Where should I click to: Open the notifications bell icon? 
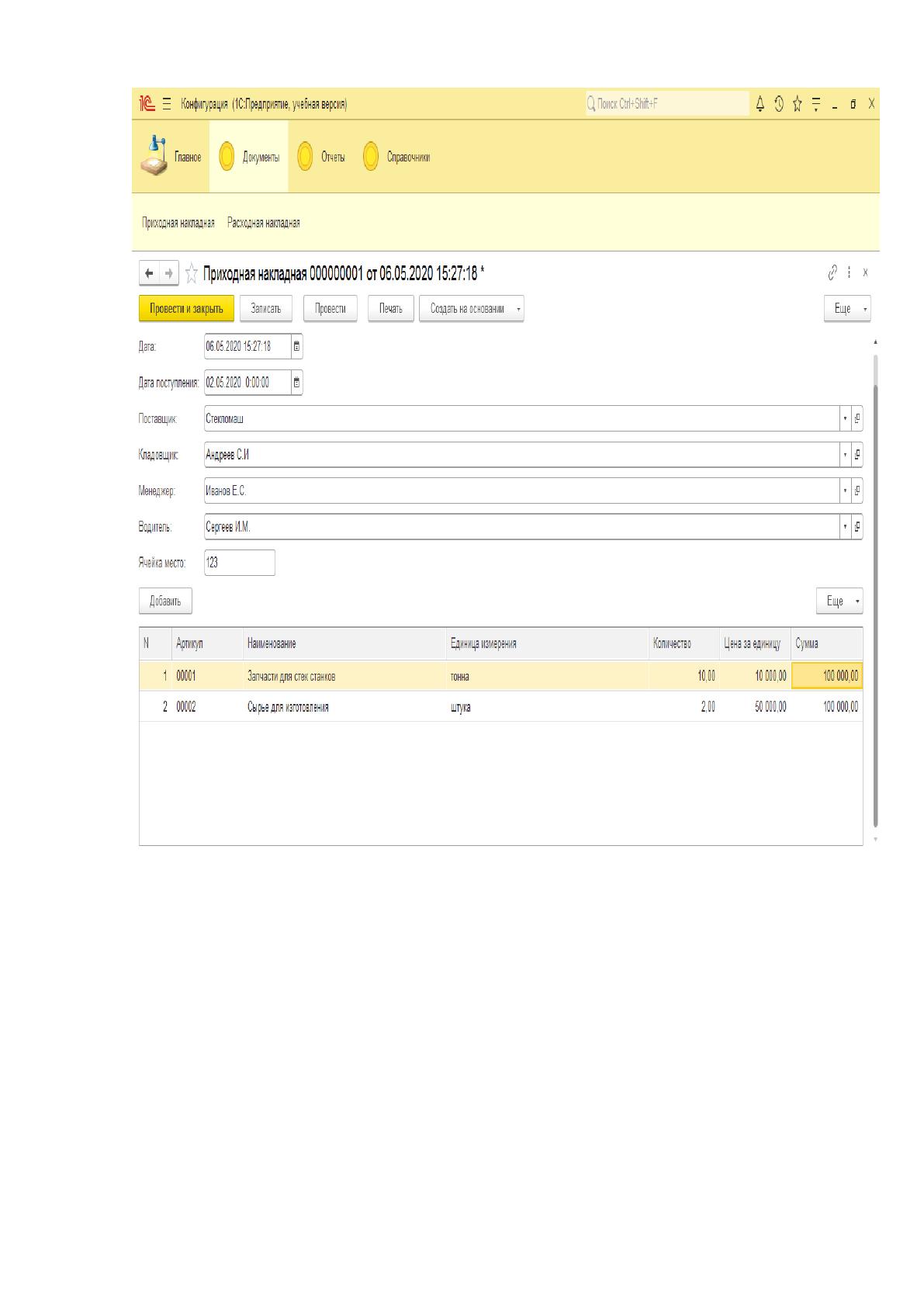[760, 103]
